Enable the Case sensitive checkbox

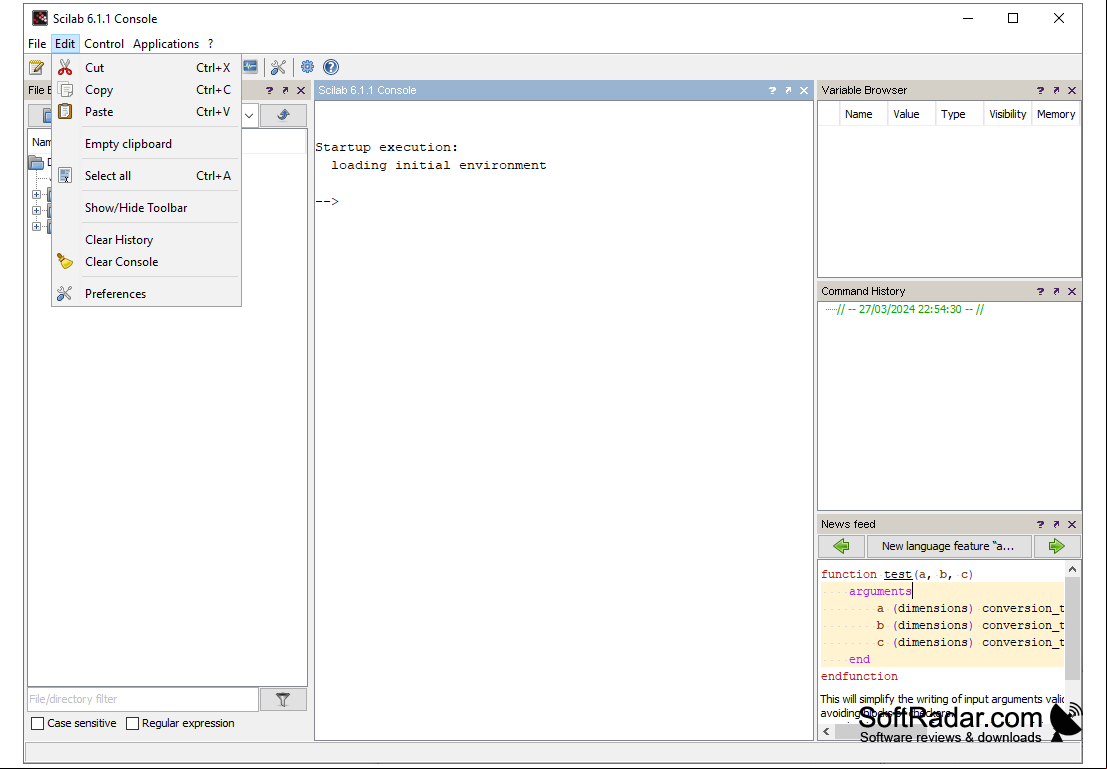click(38, 723)
